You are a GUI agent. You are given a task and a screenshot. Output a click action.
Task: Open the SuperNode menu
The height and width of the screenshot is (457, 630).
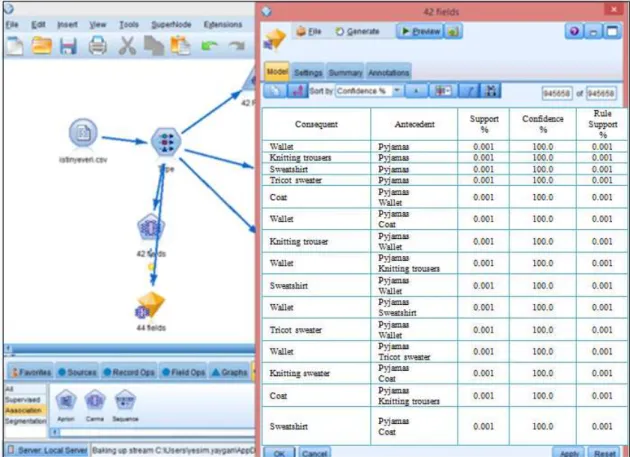point(171,25)
